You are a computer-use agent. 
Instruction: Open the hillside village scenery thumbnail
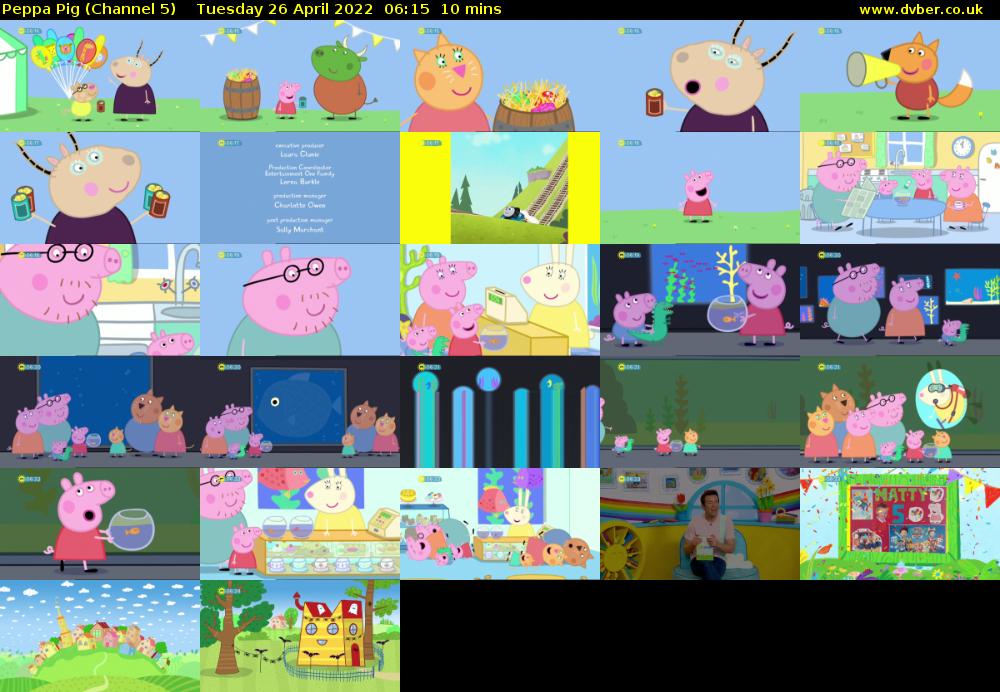click(x=100, y=635)
